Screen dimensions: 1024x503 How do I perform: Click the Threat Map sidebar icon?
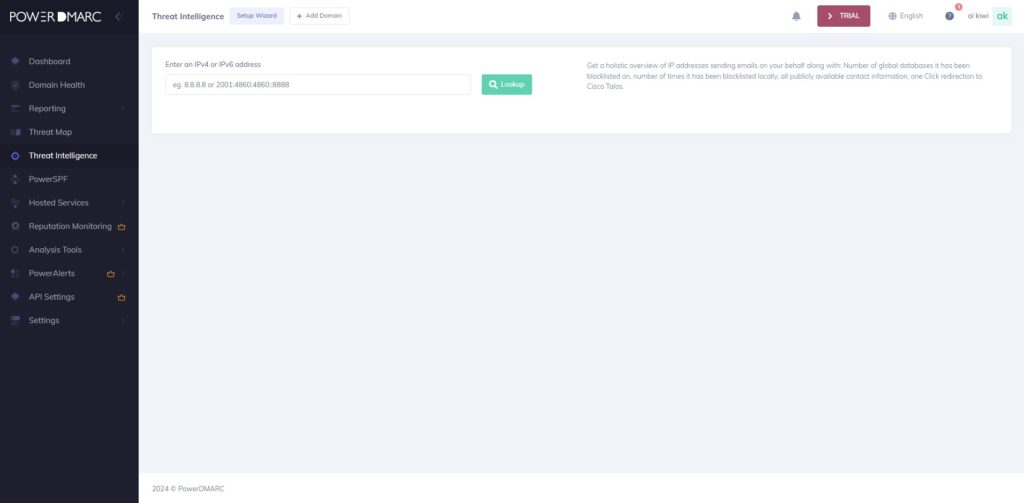[x=15, y=132]
